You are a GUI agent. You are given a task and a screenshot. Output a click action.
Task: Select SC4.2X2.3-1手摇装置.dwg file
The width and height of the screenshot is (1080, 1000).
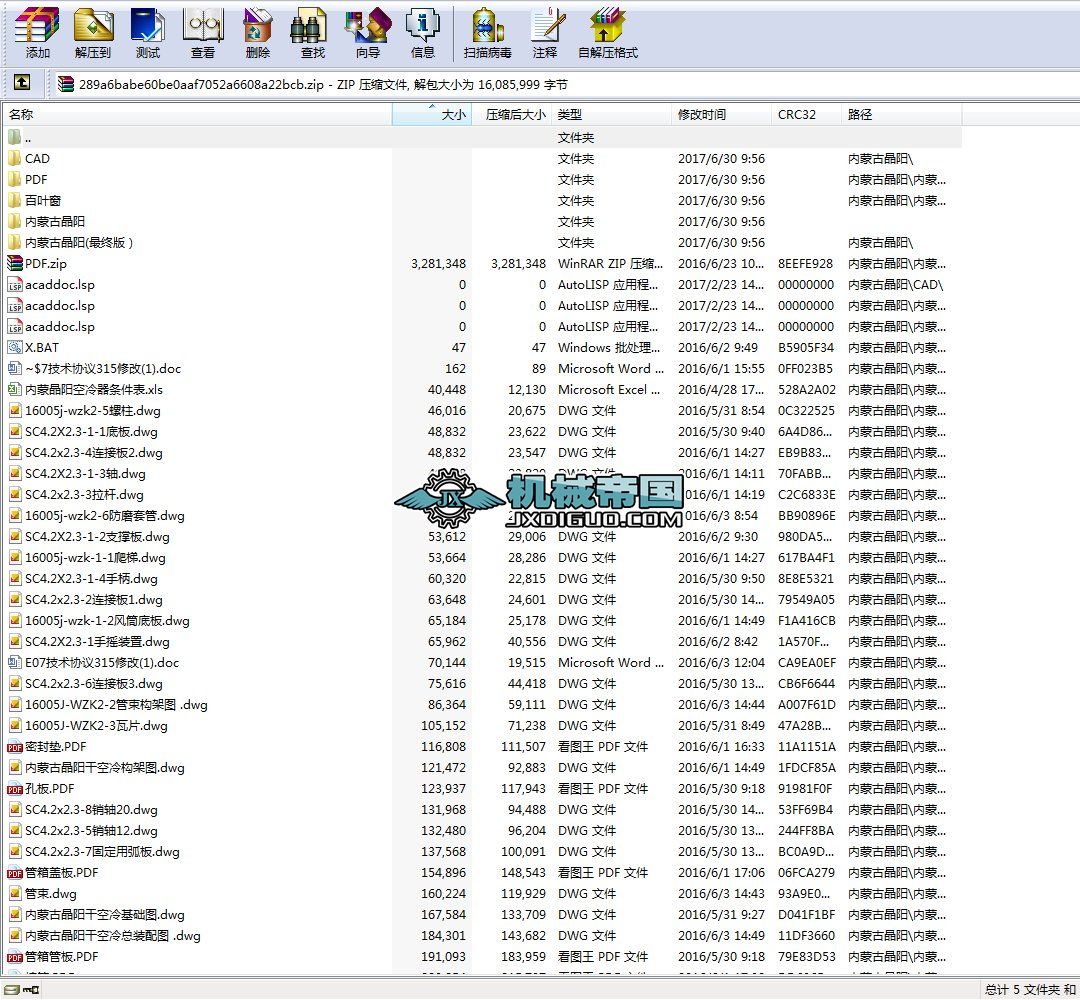[x=482, y=641]
